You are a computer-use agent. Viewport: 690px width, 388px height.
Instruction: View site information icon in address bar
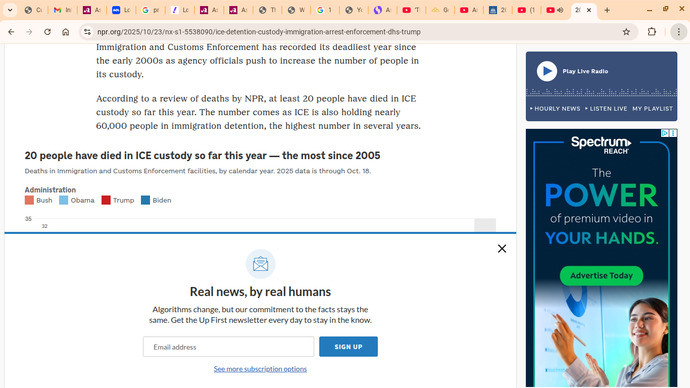pyautogui.click(x=88, y=32)
